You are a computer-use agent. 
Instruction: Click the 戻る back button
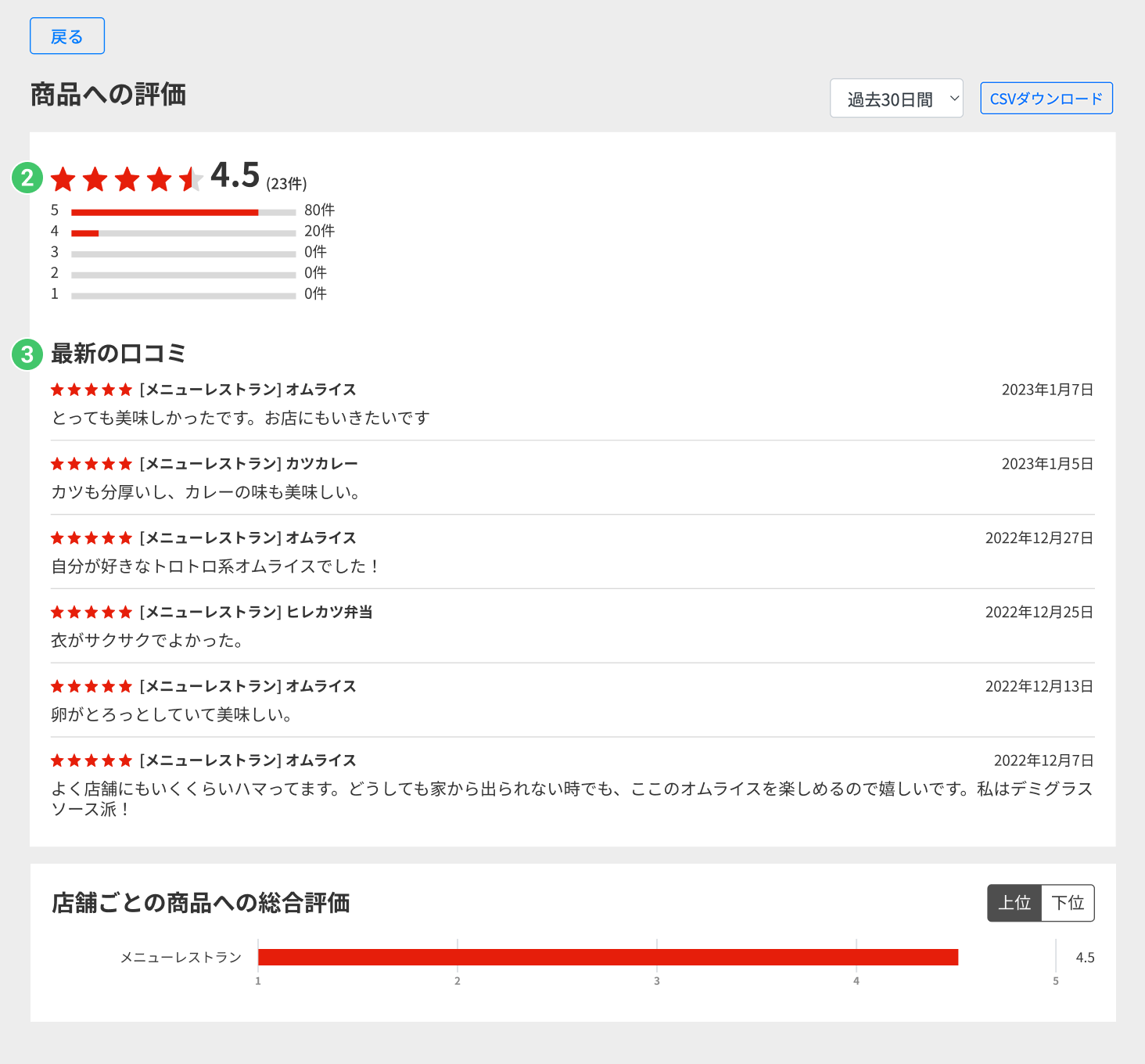(66, 36)
